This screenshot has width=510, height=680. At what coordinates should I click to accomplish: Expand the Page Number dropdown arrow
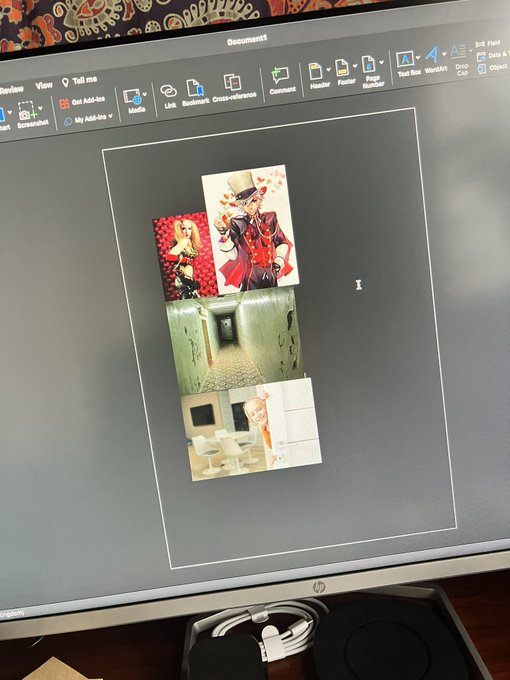[382, 62]
